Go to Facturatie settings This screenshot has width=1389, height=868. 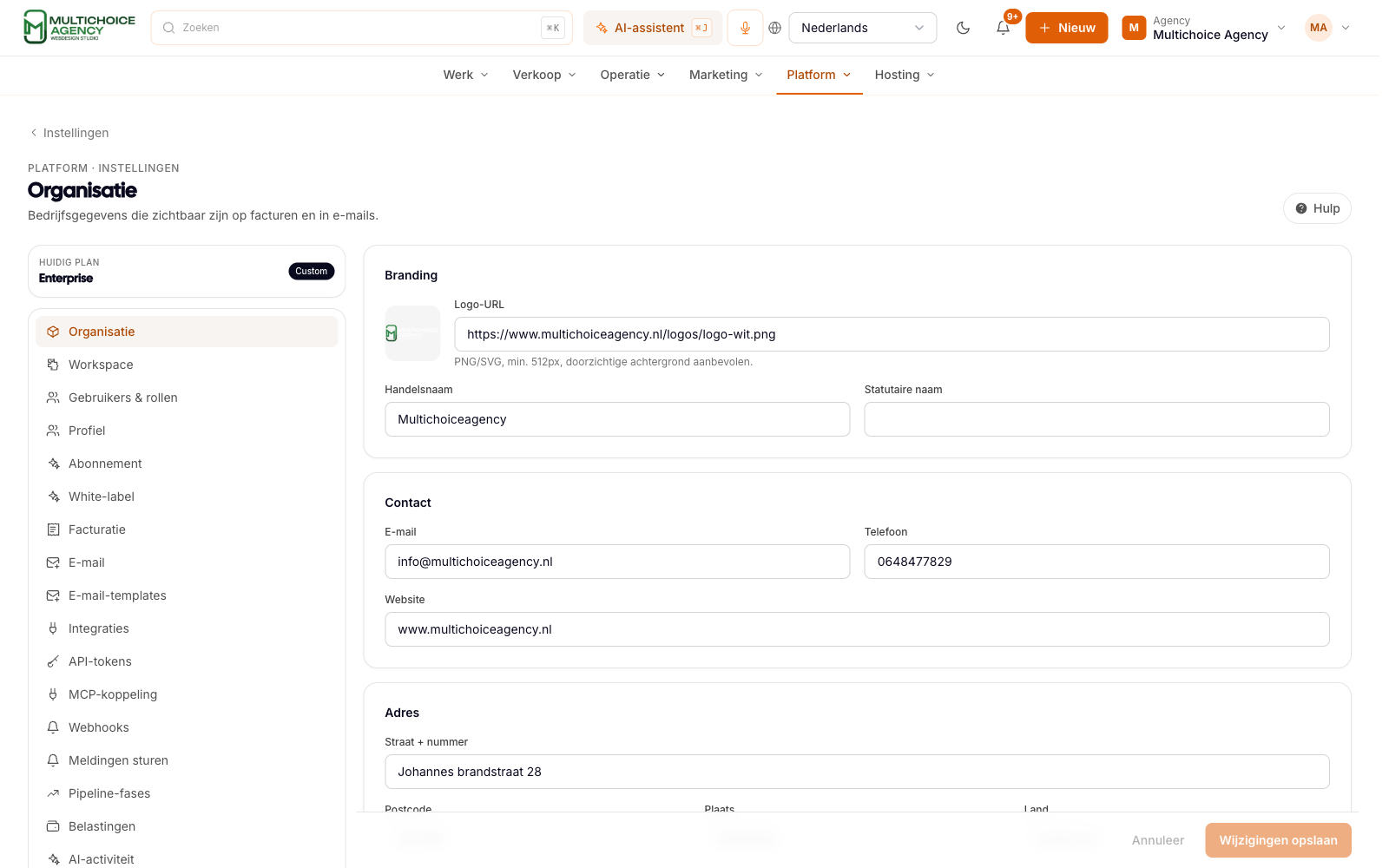tap(187, 529)
